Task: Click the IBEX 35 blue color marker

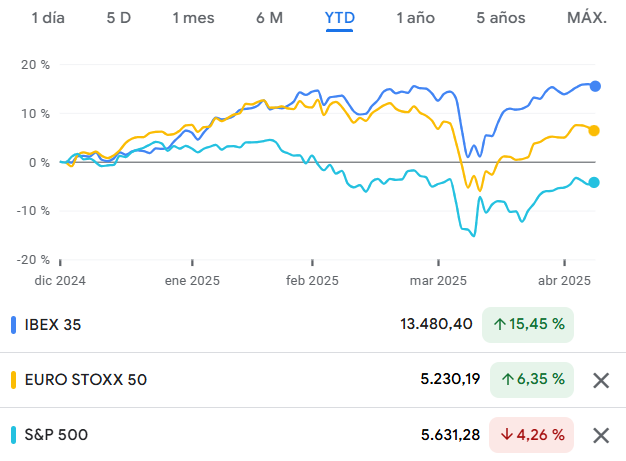Action: 13,324
